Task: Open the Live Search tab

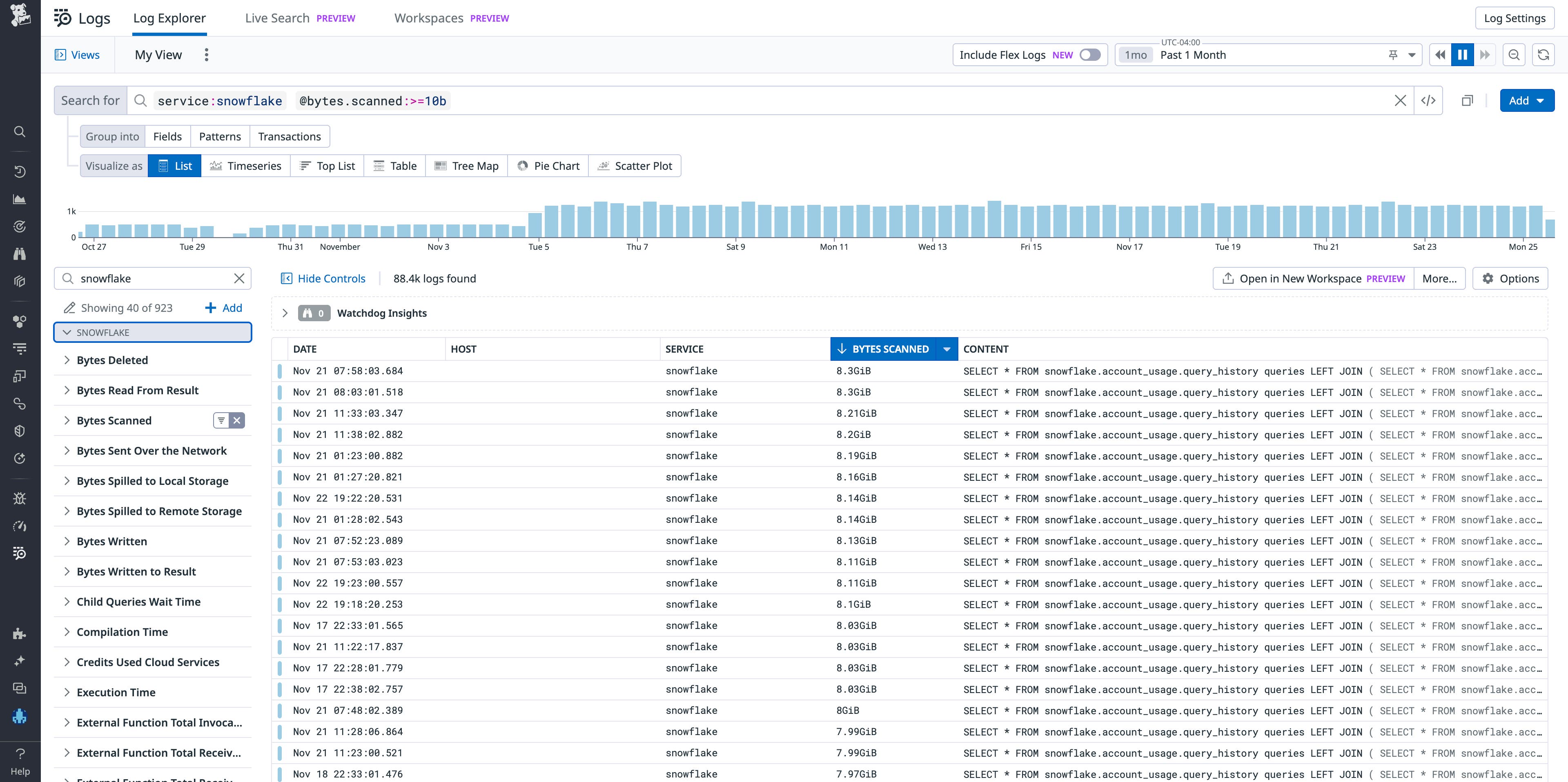Action: pyautogui.click(x=277, y=18)
